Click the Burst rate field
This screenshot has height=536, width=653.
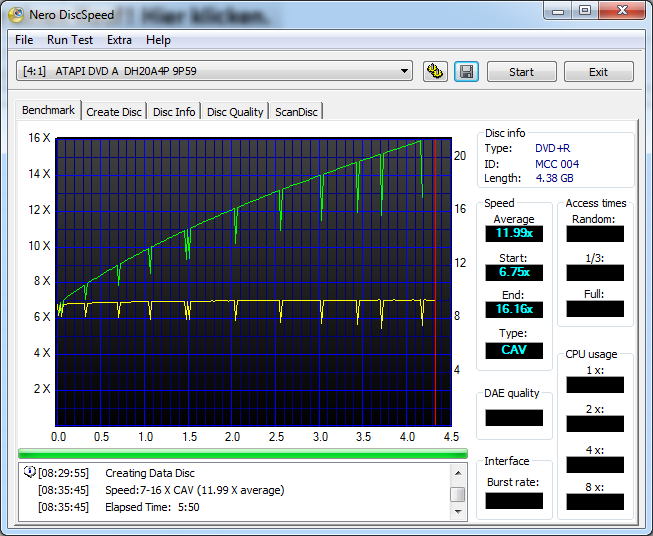(514, 501)
